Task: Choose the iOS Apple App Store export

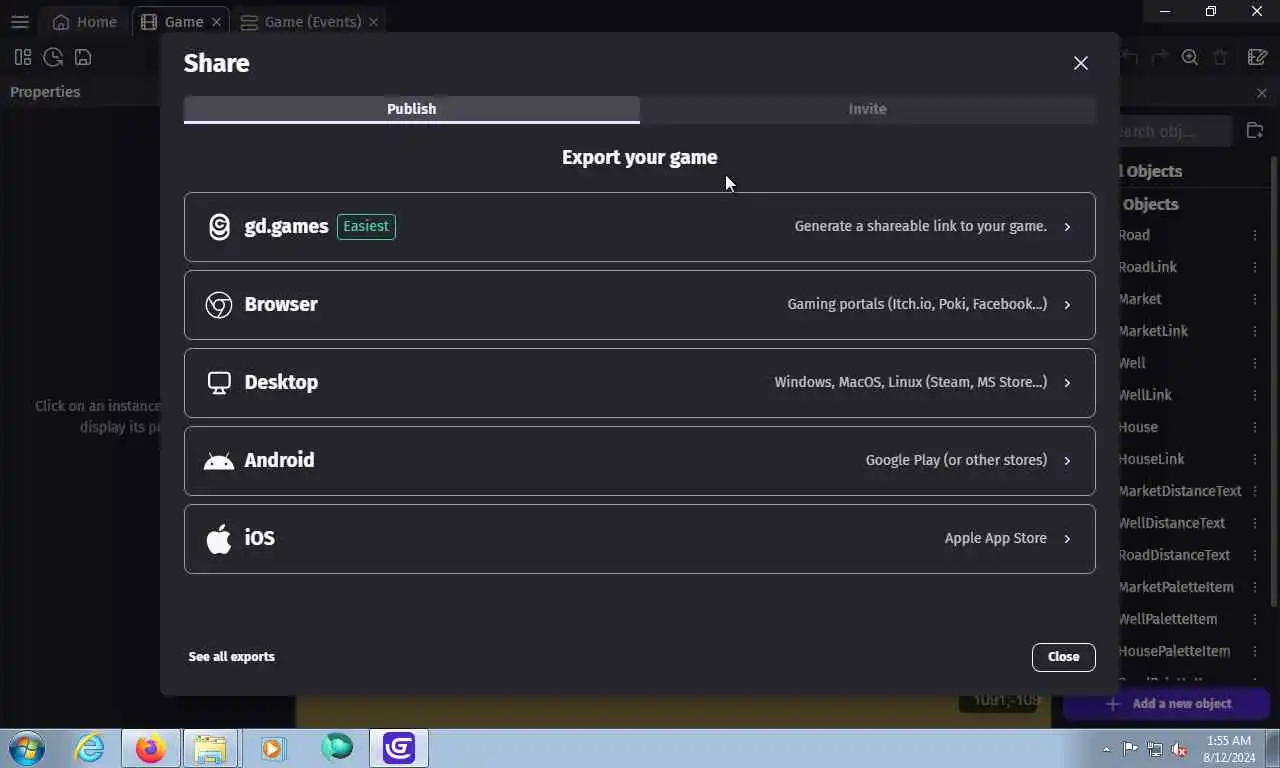Action: 639,539
